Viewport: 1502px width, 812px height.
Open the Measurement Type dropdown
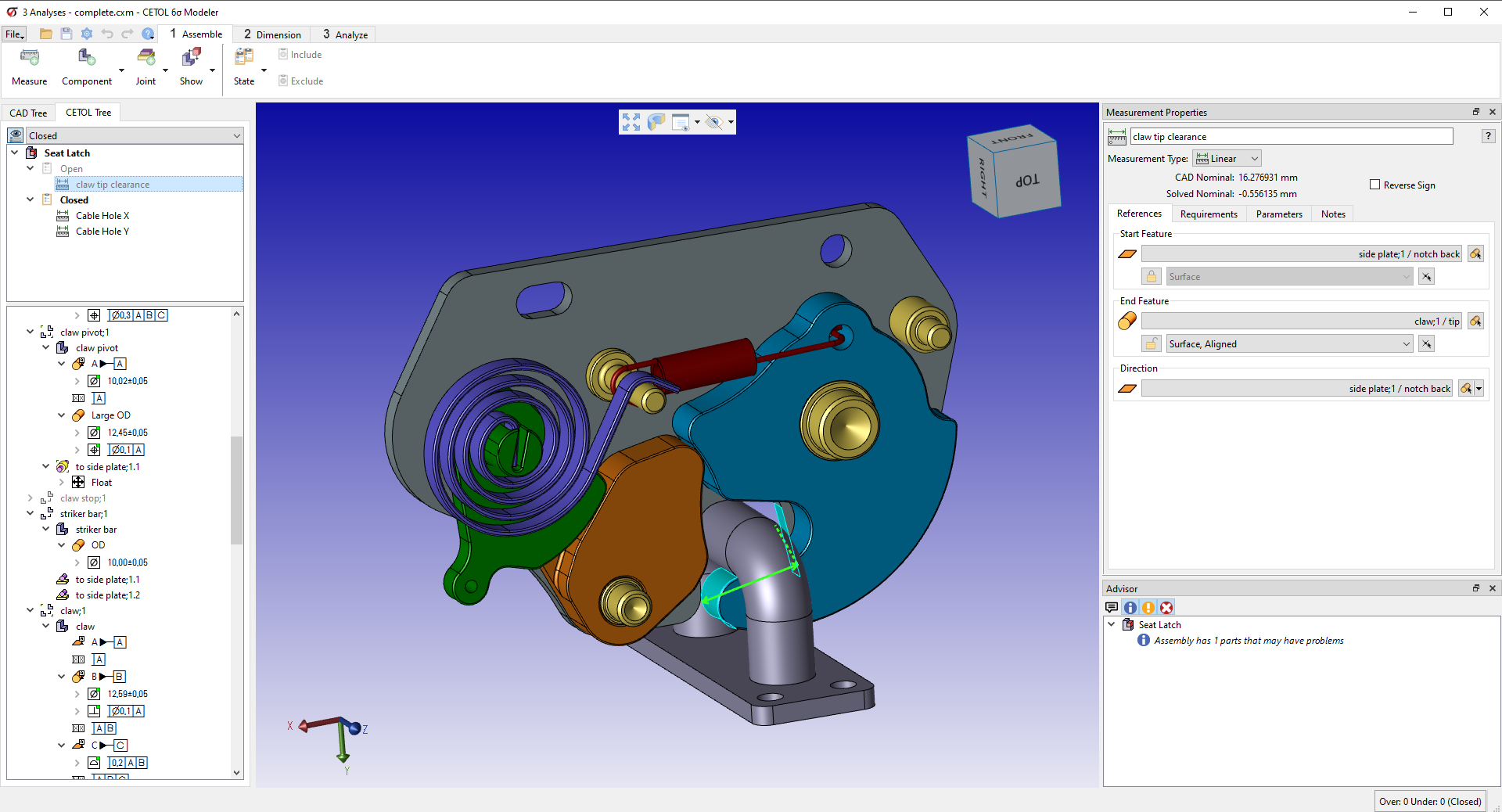(x=1227, y=159)
